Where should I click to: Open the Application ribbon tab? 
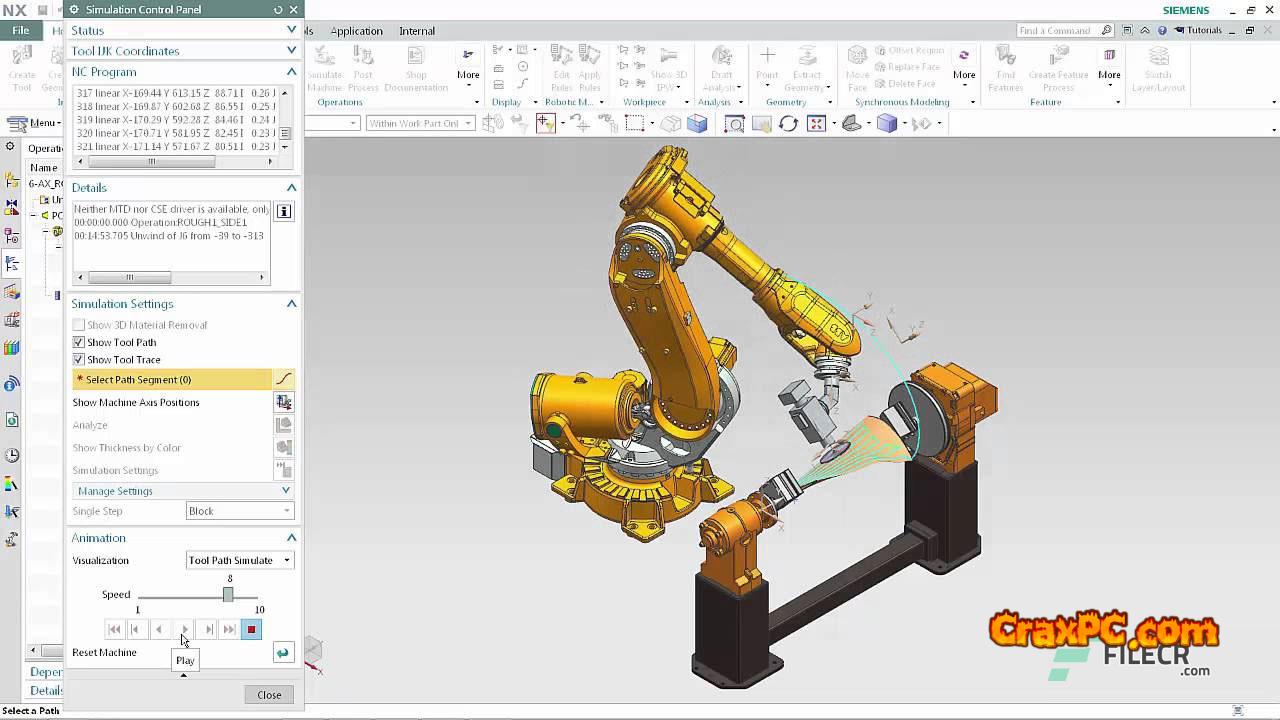click(x=356, y=31)
